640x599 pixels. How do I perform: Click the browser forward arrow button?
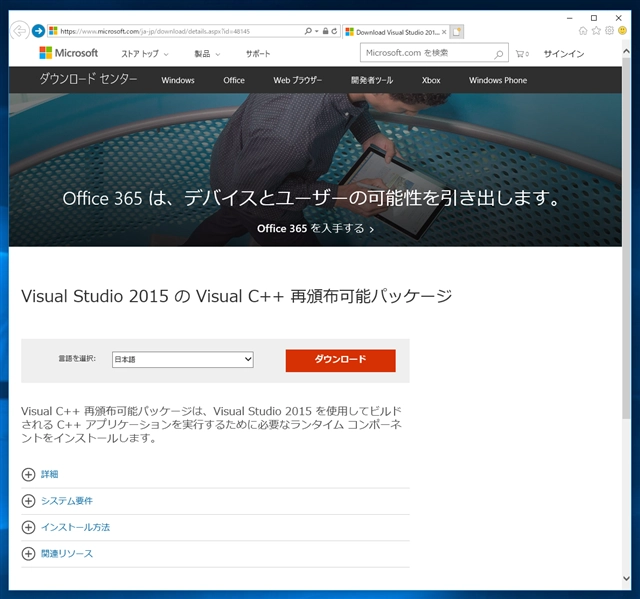tap(38, 31)
